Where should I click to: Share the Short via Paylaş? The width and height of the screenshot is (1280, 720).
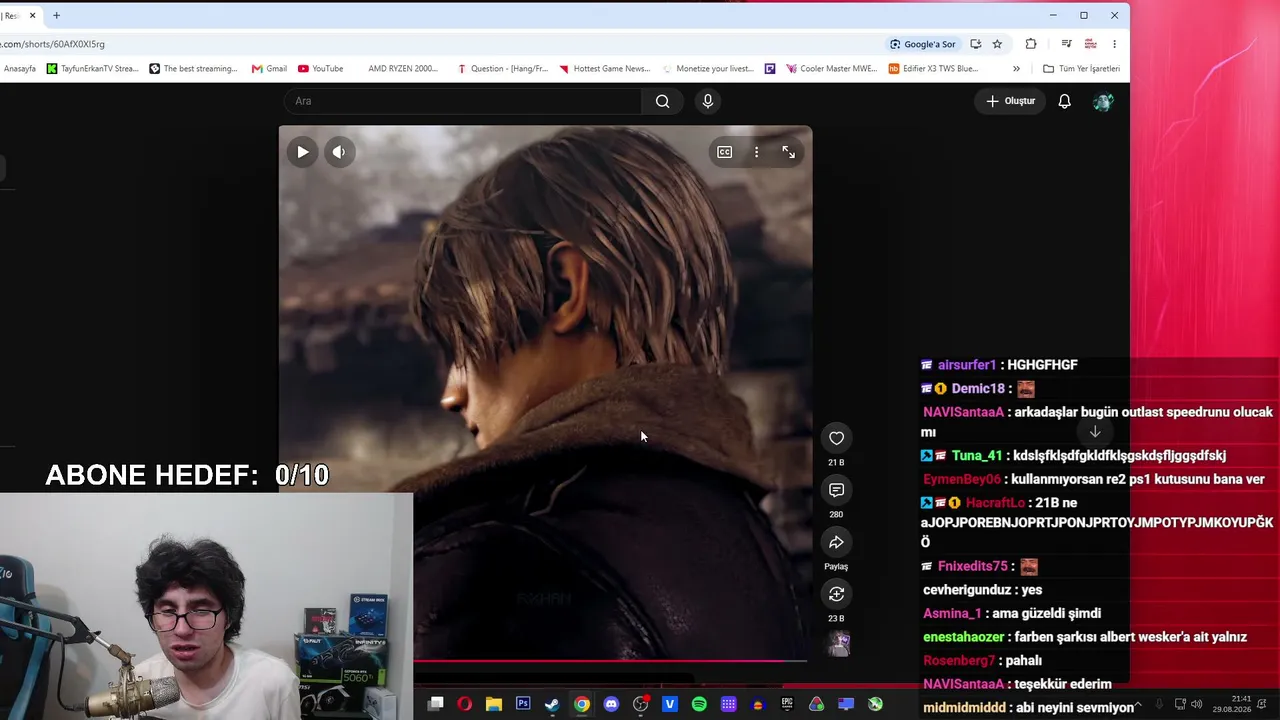point(836,542)
